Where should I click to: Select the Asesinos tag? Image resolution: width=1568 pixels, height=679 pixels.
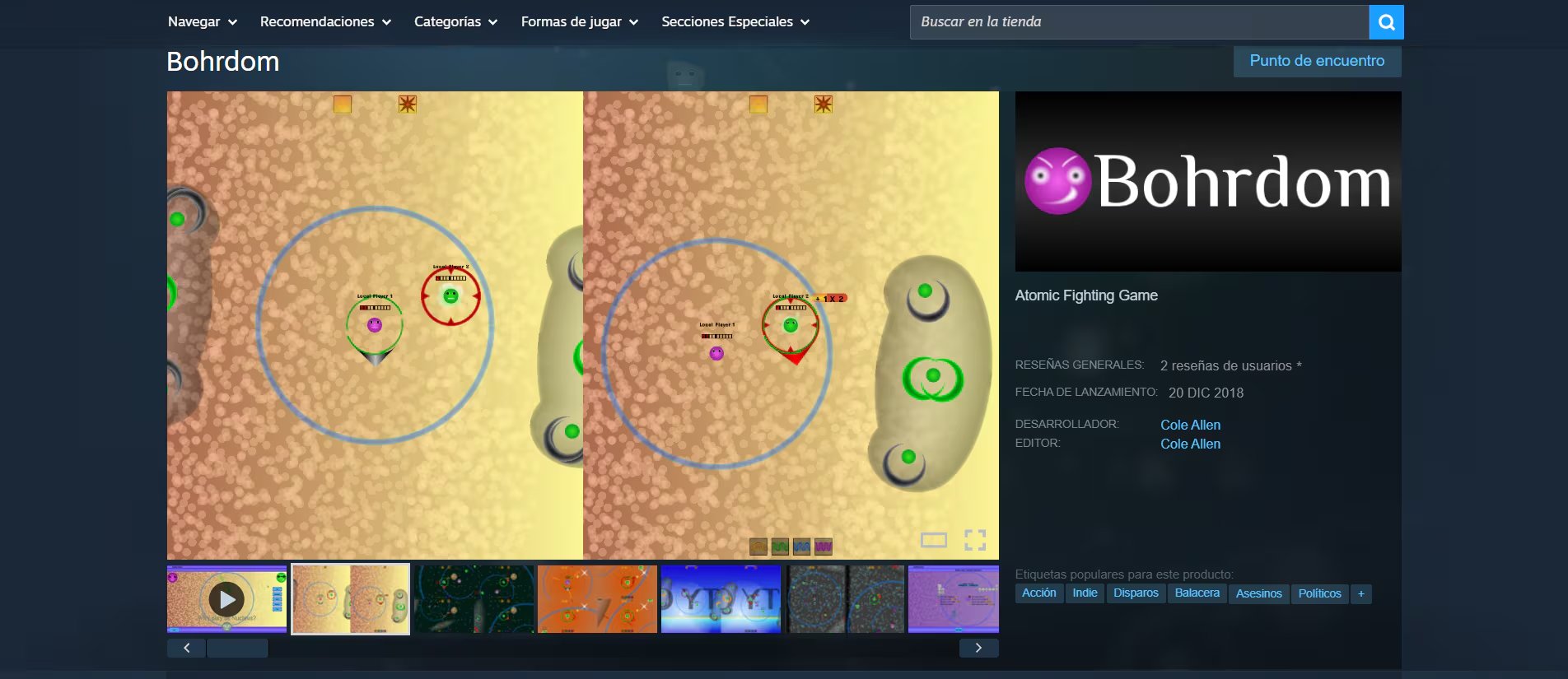click(x=1258, y=593)
